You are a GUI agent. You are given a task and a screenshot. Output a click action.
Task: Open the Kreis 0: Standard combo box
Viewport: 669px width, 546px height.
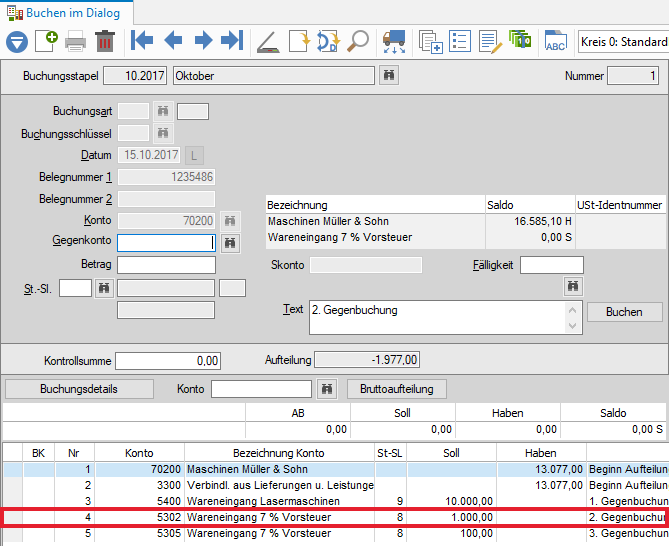click(x=623, y=42)
